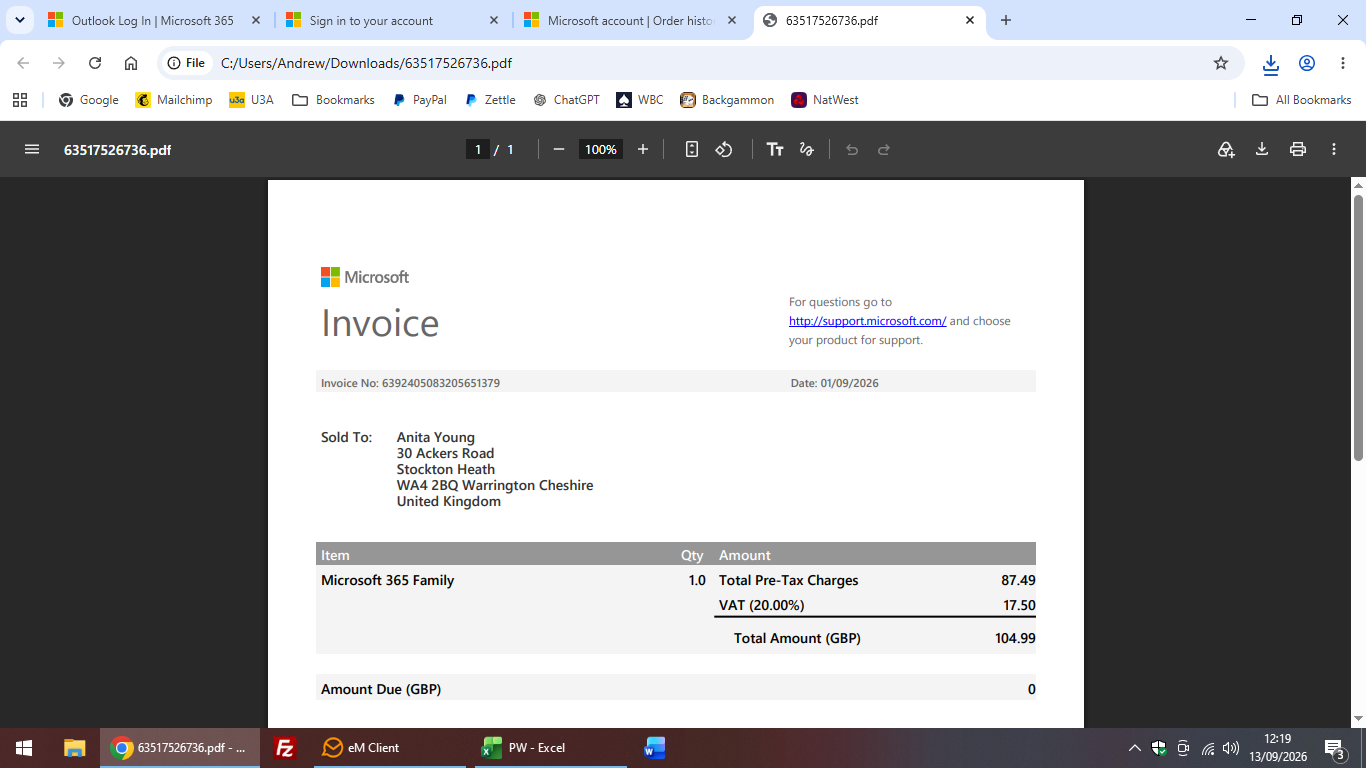The width and height of the screenshot is (1366, 768).
Task: Select the add text annotation tool
Action: pos(775,149)
